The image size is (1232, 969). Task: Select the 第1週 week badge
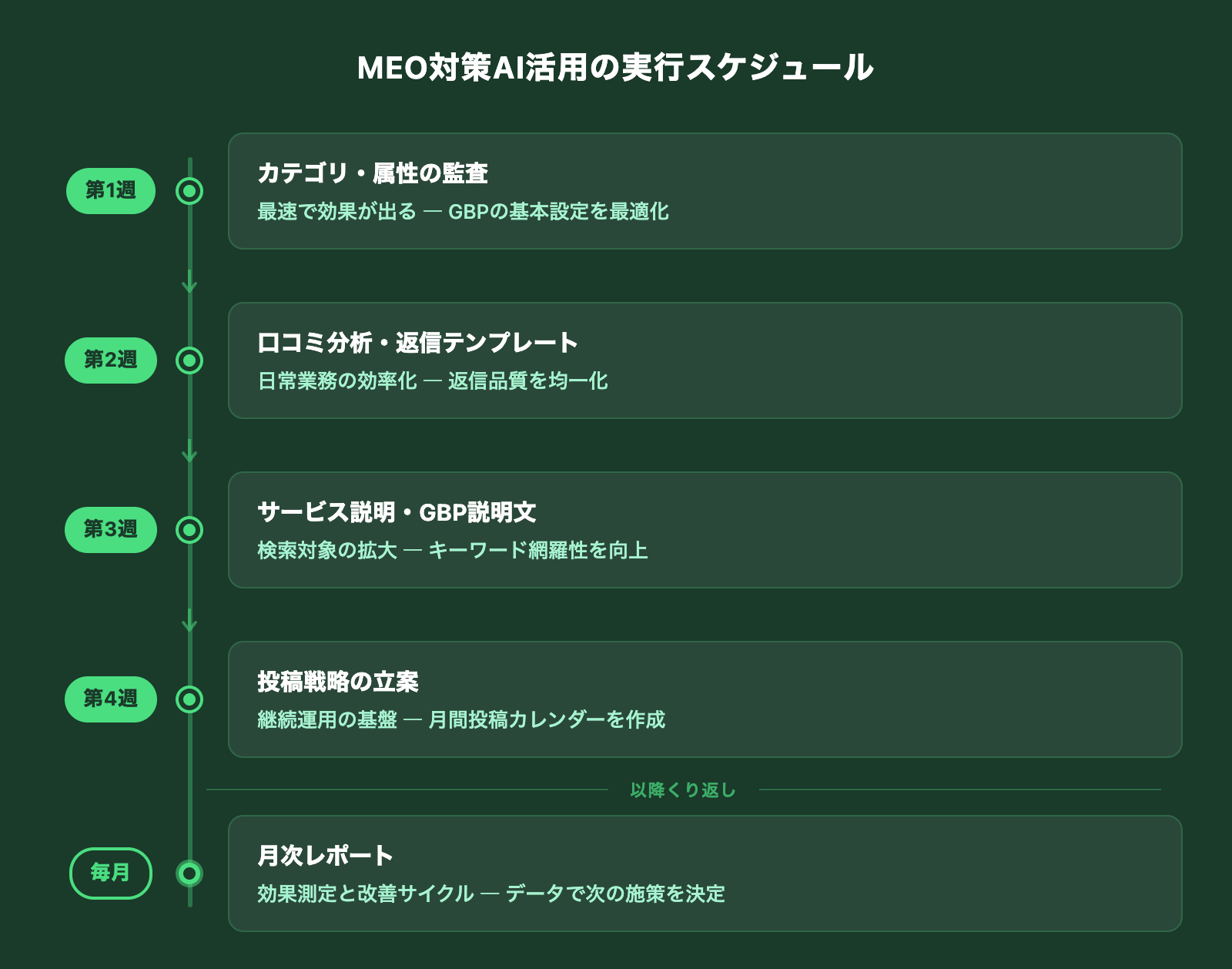click(x=111, y=191)
